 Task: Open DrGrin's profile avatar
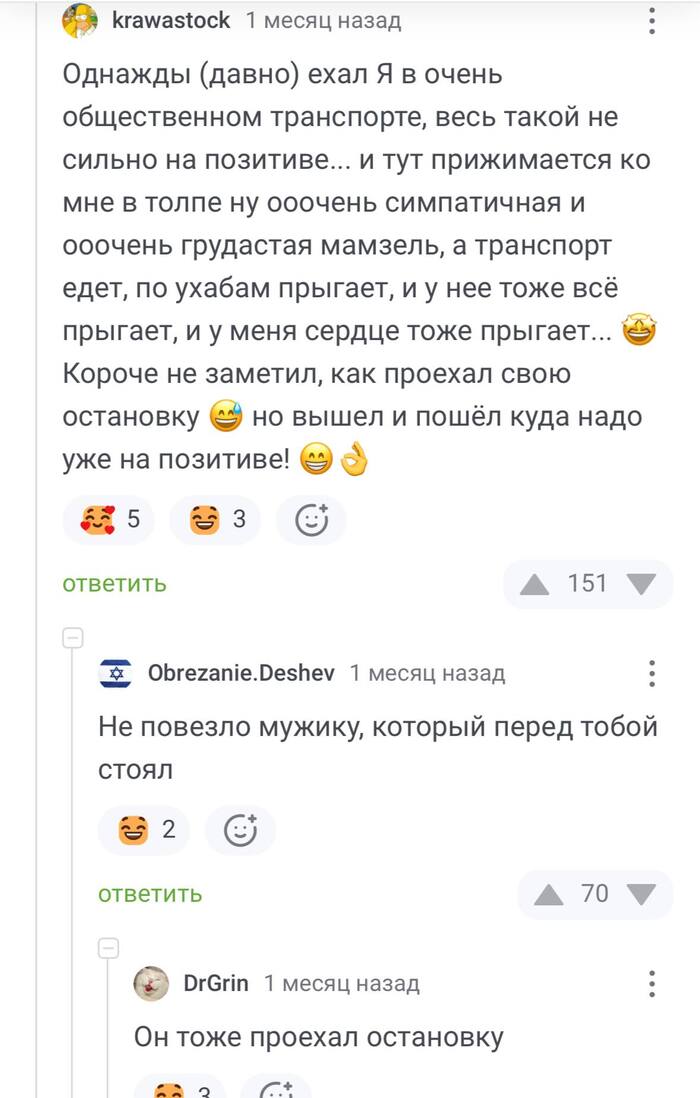(x=152, y=983)
